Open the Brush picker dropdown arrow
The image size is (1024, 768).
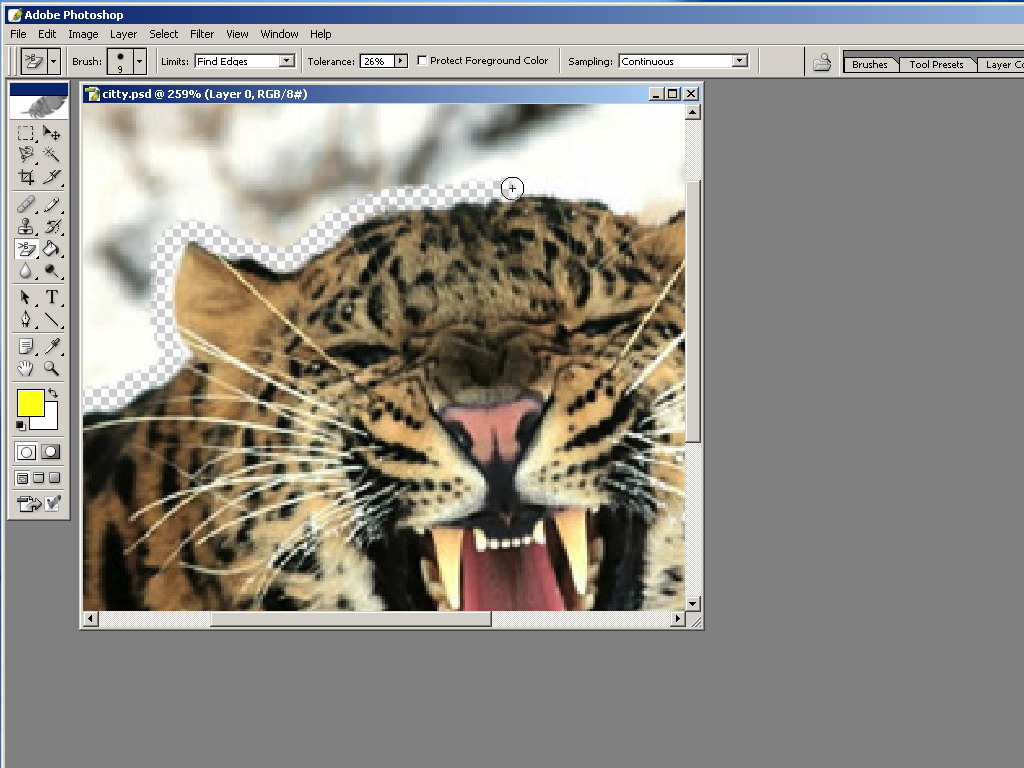(139, 62)
